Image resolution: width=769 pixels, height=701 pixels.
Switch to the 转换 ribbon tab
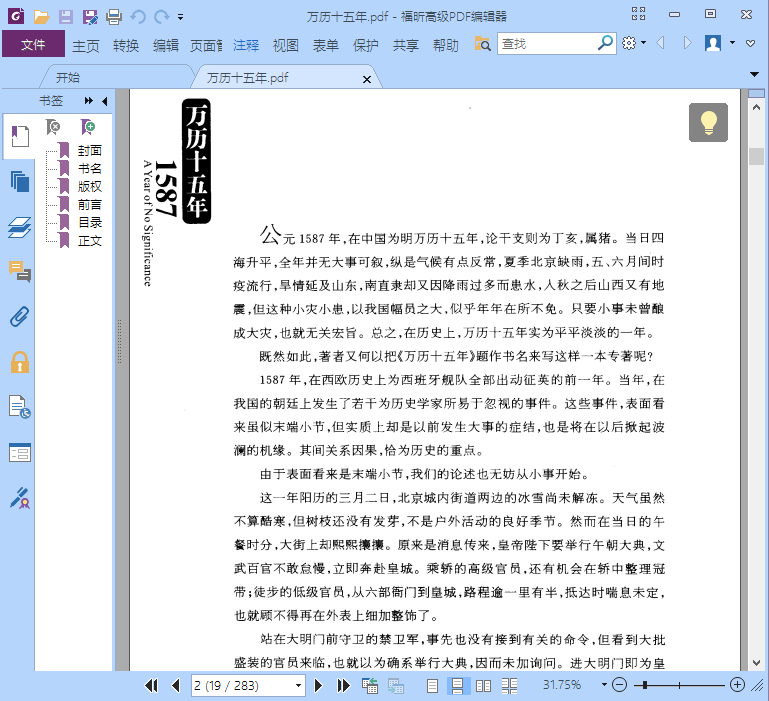tap(126, 46)
